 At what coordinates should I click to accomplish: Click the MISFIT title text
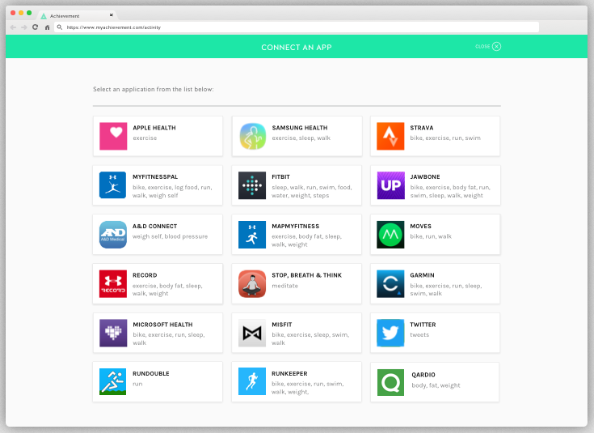click(282, 325)
